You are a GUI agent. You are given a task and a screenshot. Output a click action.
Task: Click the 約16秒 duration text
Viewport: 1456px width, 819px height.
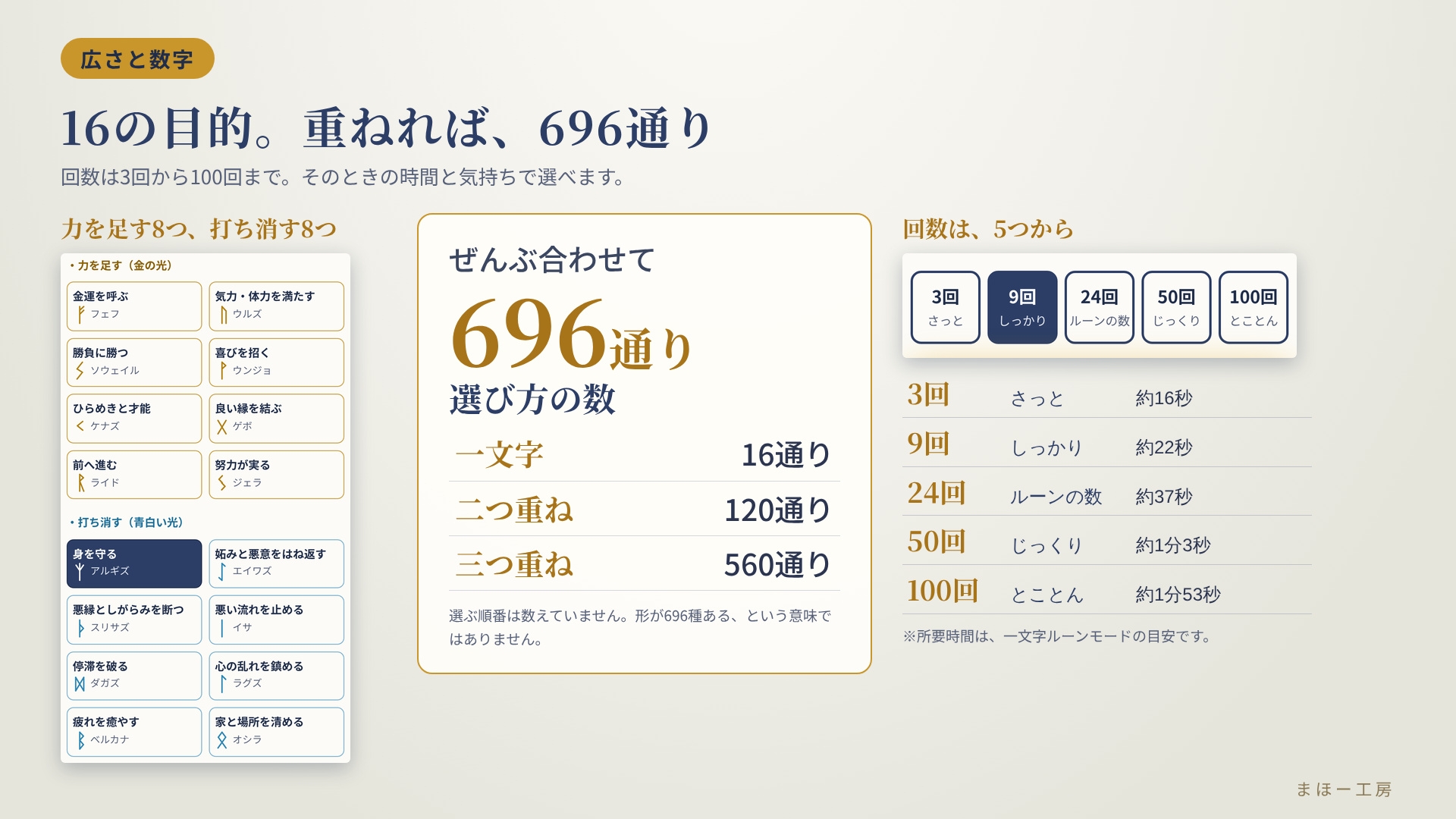pyautogui.click(x=1164, y=398)
